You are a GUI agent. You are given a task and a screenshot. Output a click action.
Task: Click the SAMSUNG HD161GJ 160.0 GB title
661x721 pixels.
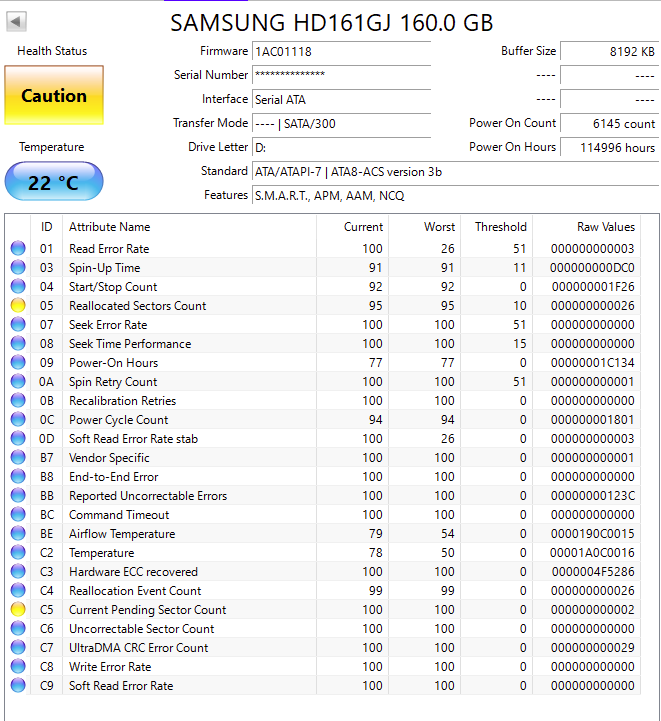tap(331, 23)
